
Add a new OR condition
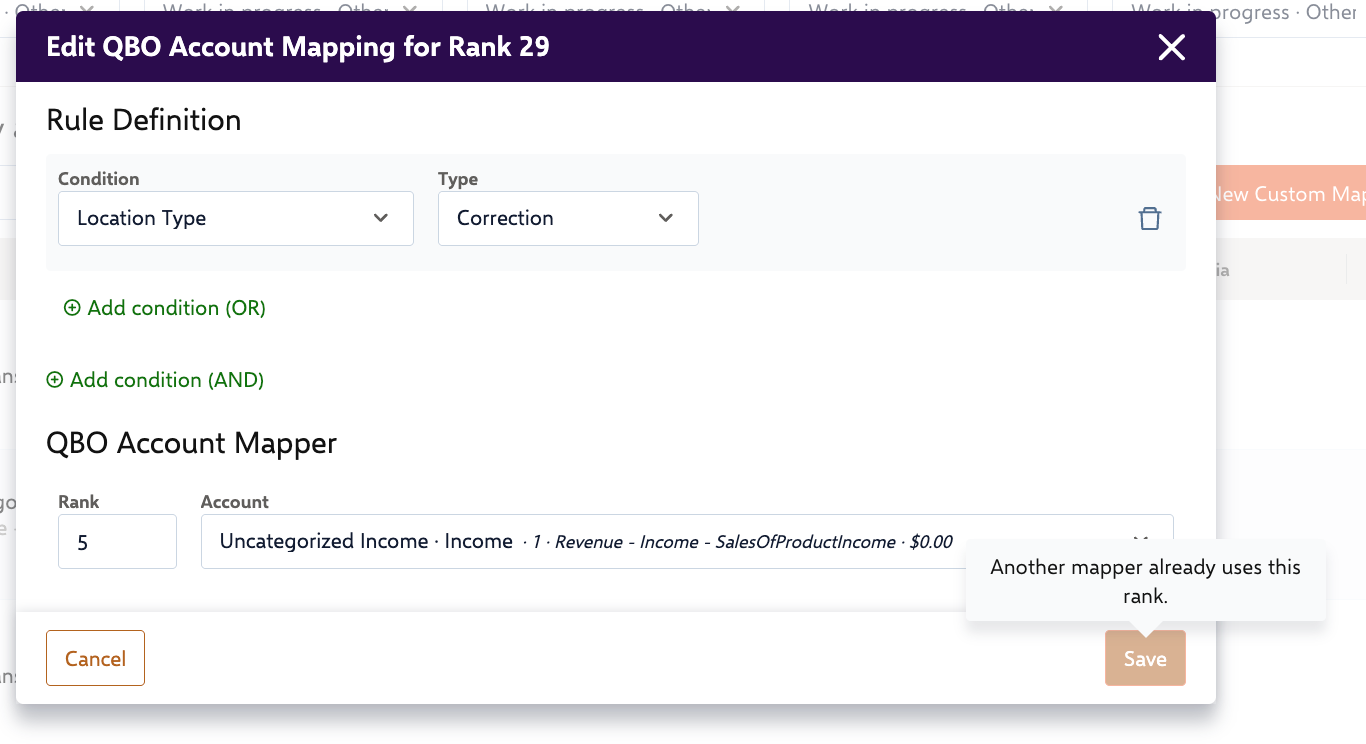tap(176, 308)
